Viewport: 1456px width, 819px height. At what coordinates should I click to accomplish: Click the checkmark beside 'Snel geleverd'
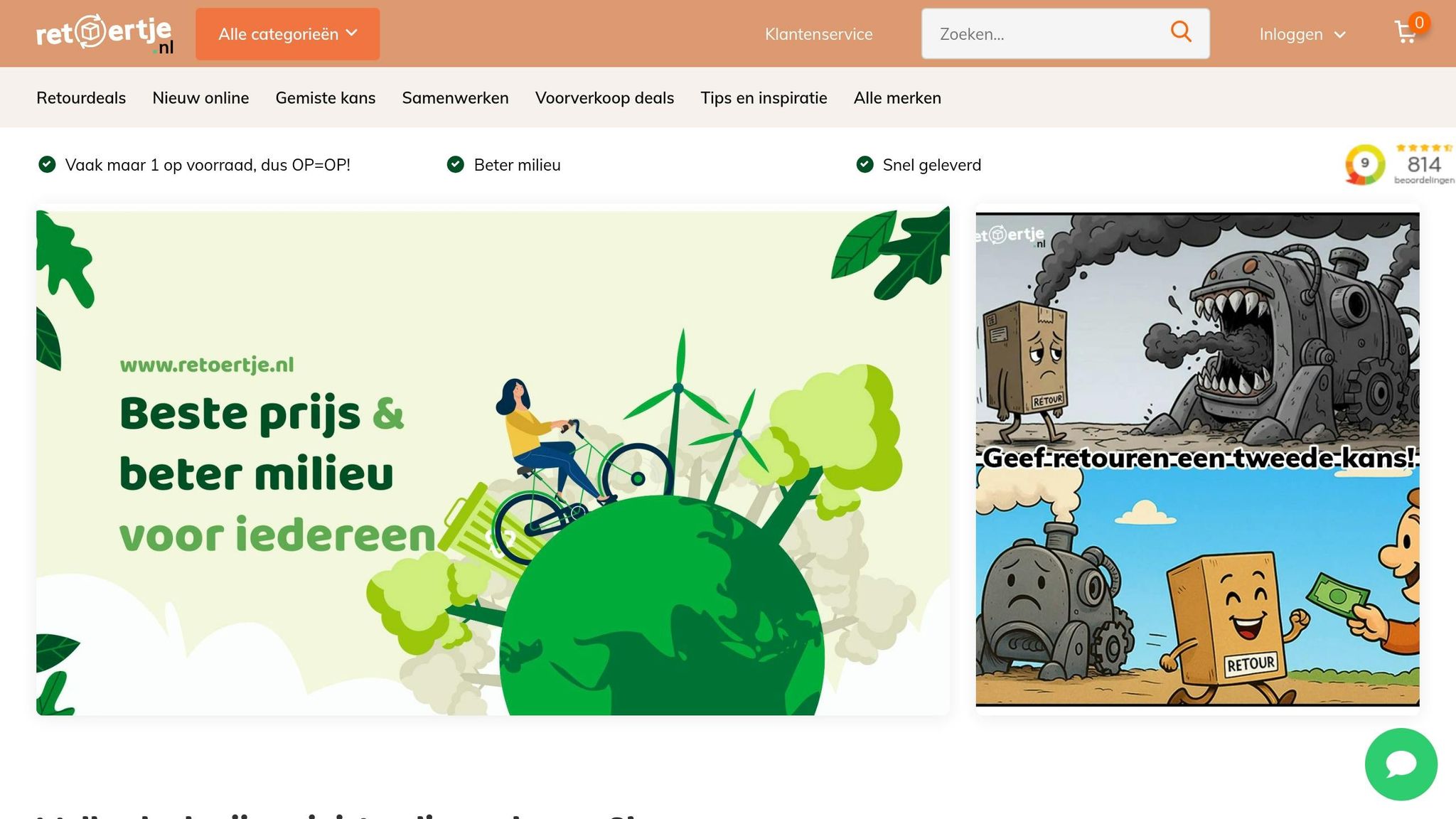(x=864, y=165)
